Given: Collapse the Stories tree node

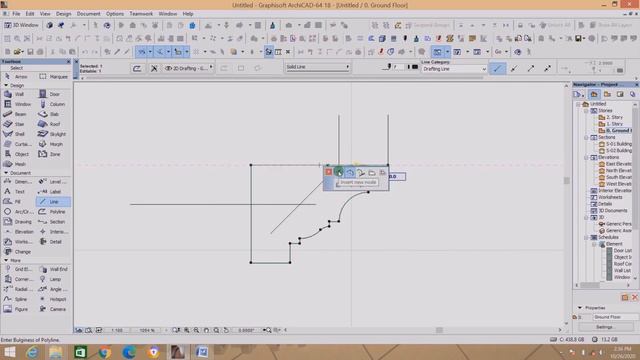Looking at the screenshot, I should [x=586, y=111].
